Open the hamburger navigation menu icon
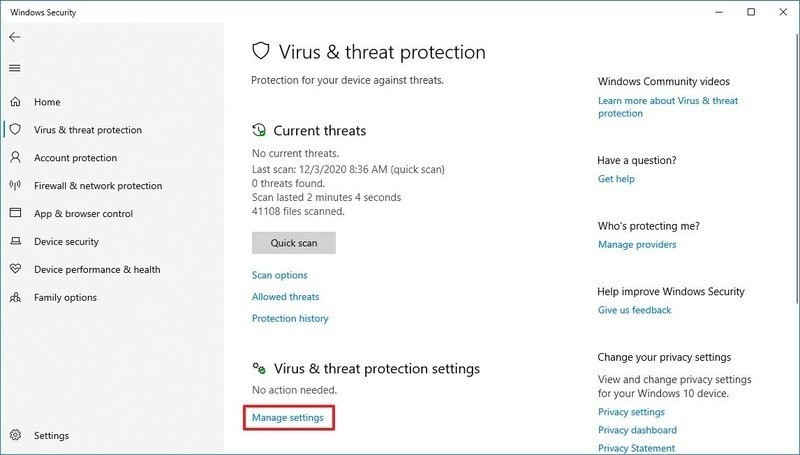Viewport: 800px width, 455px height. (15, 68)
